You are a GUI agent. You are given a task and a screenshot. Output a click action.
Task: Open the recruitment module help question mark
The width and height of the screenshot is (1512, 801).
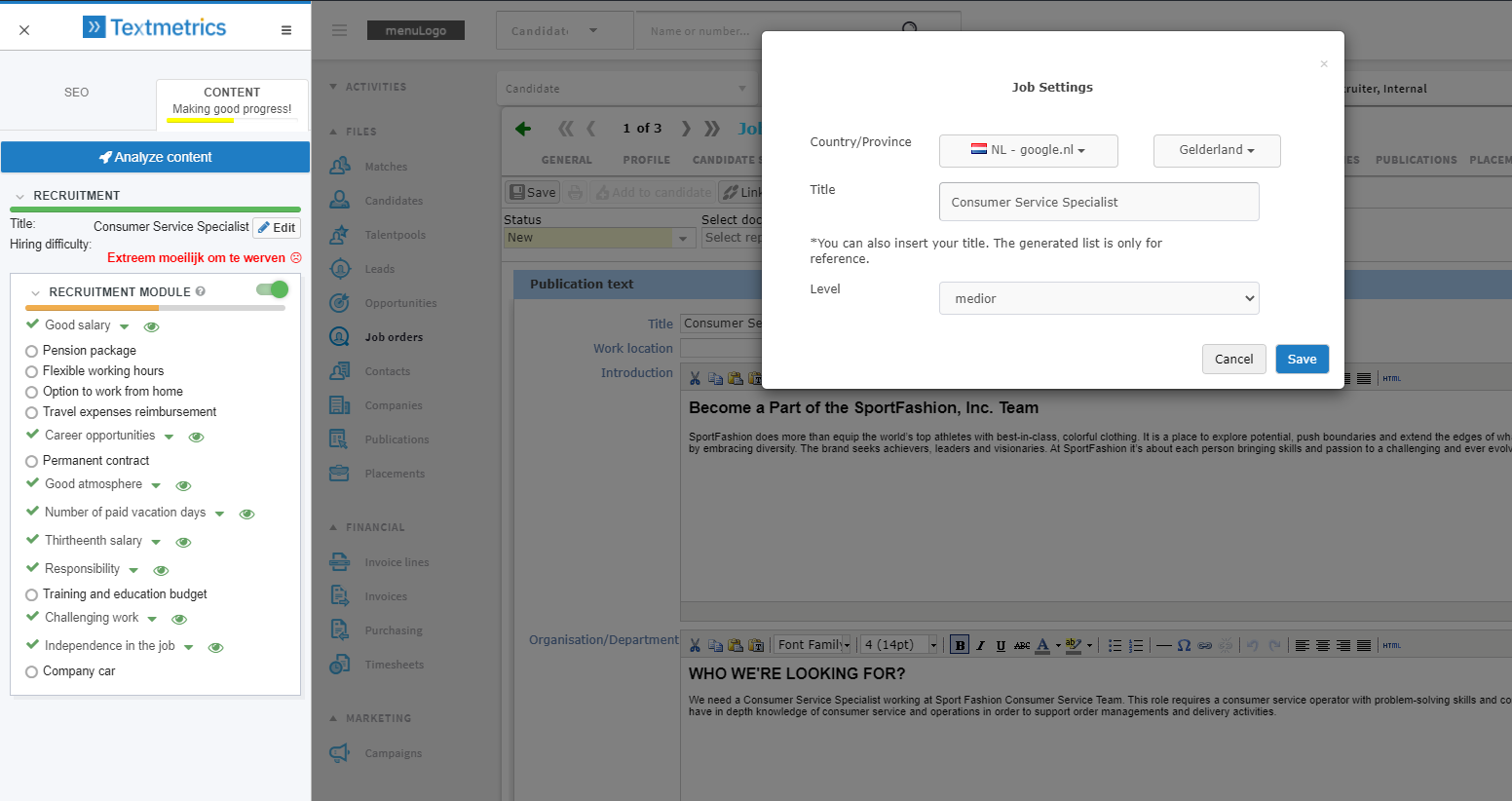201,291
